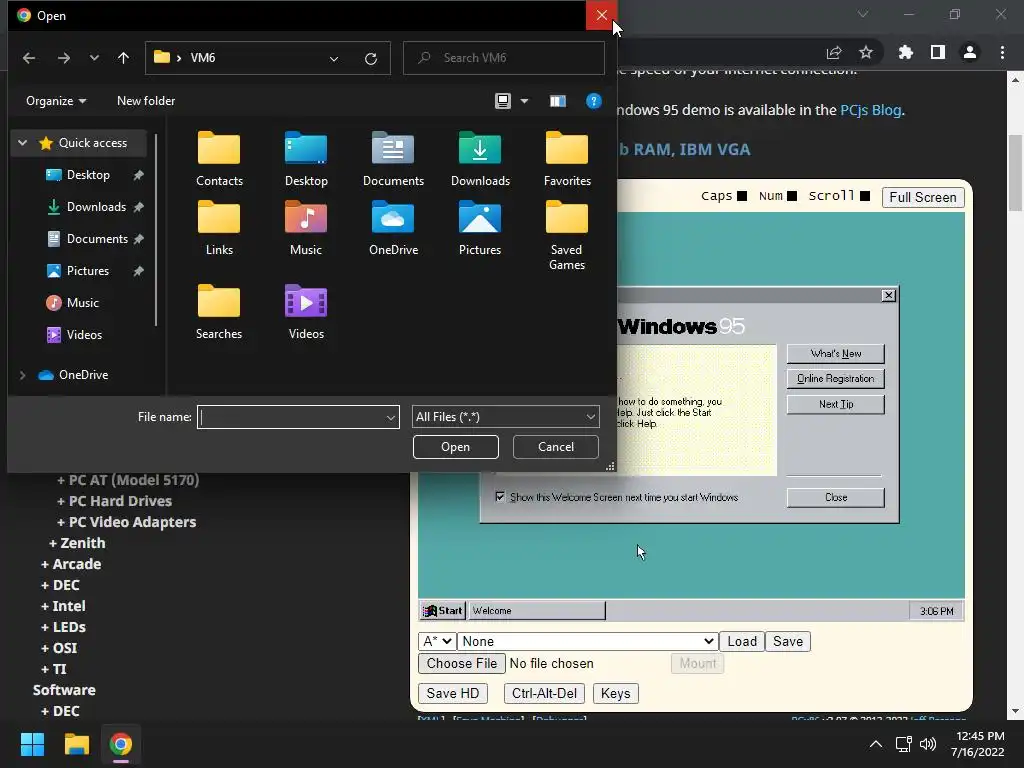Click the File name input field
The width and height of the screenshot is (1024, 768).
[x=298, y=417]
